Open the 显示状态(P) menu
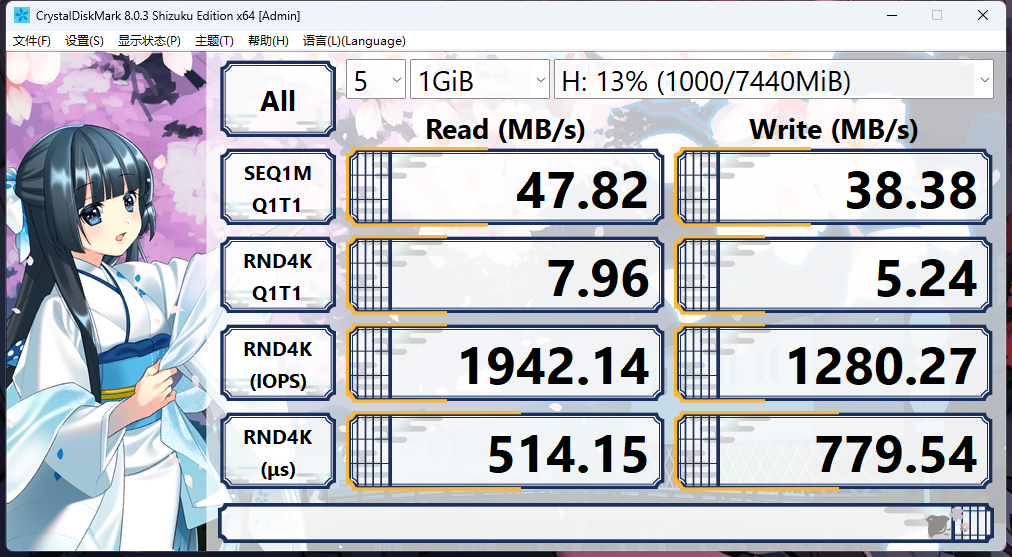 point(149,41)
